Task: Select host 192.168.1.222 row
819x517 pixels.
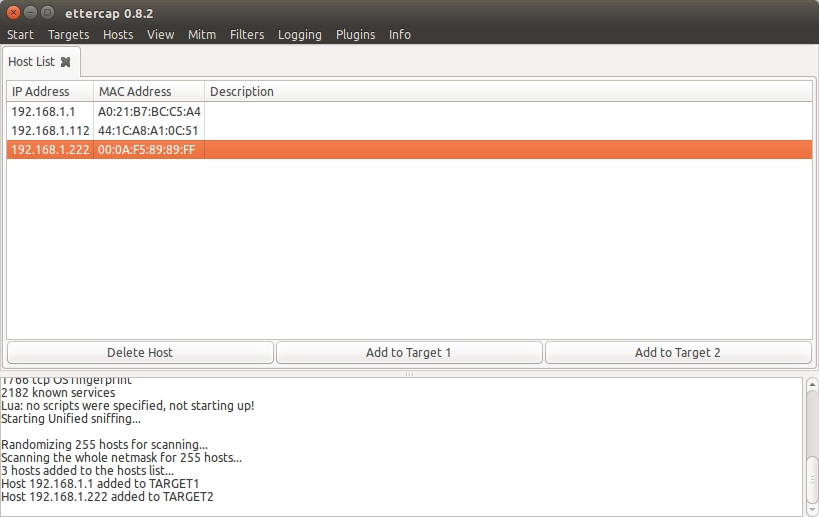Action: click(x=410, y=149)
